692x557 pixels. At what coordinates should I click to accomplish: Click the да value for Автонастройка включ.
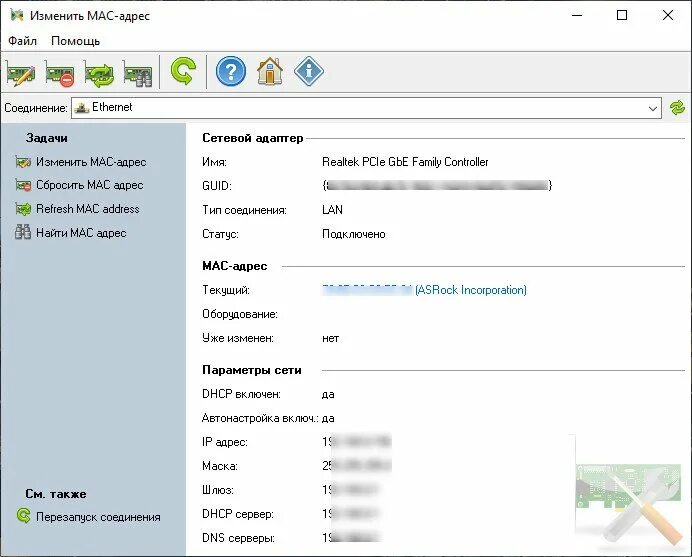pos(328,418)
